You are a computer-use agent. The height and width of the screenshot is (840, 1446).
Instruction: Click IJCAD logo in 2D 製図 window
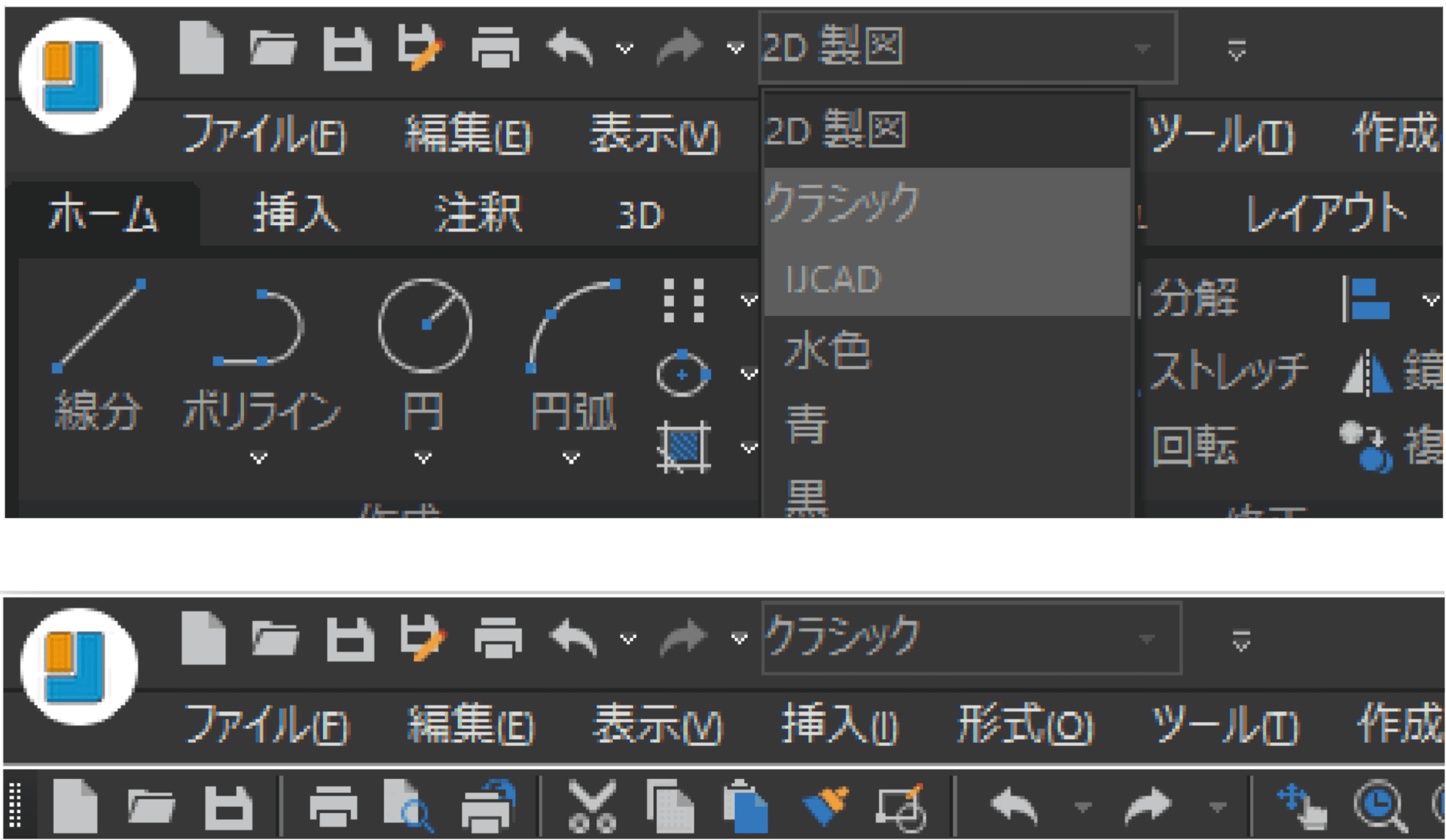[77, 76]
